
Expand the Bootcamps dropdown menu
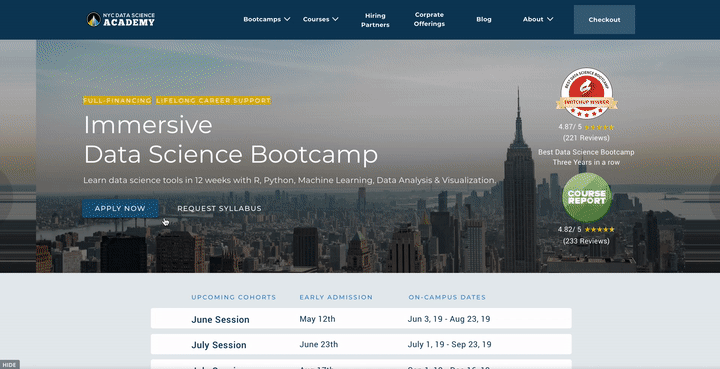point(267,19)
